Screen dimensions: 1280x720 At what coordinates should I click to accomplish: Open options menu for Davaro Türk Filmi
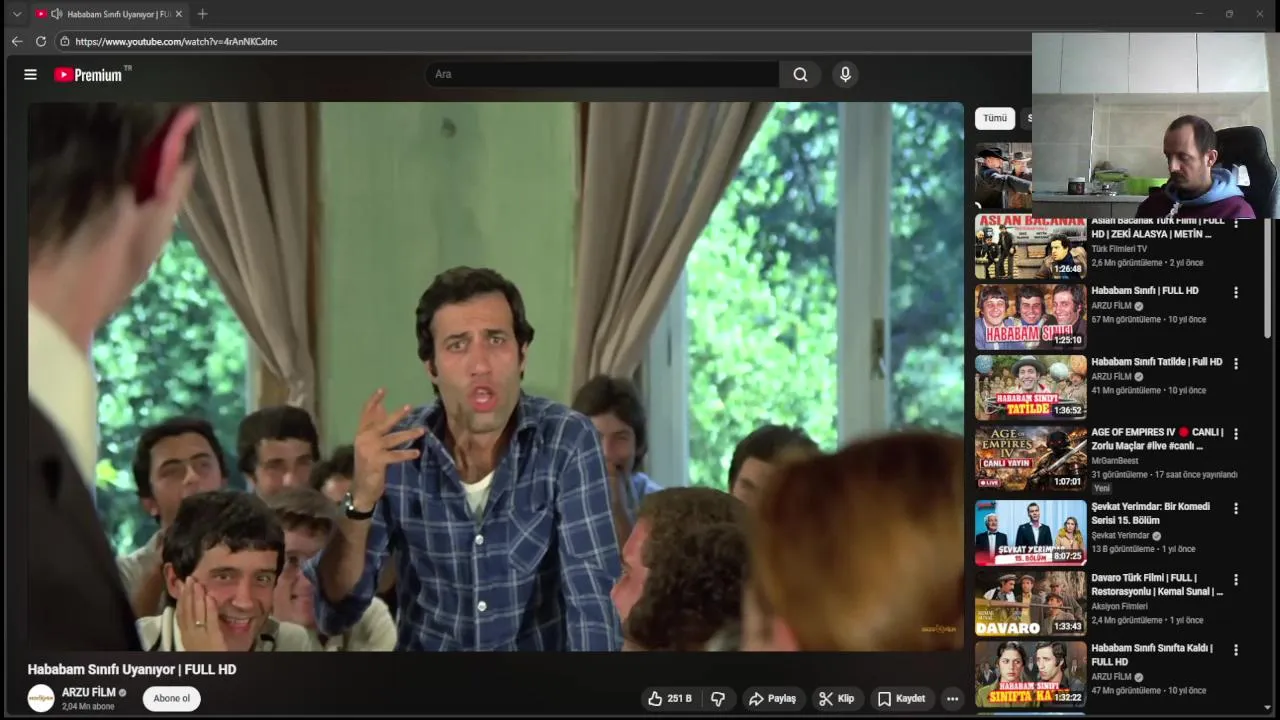1236,580
